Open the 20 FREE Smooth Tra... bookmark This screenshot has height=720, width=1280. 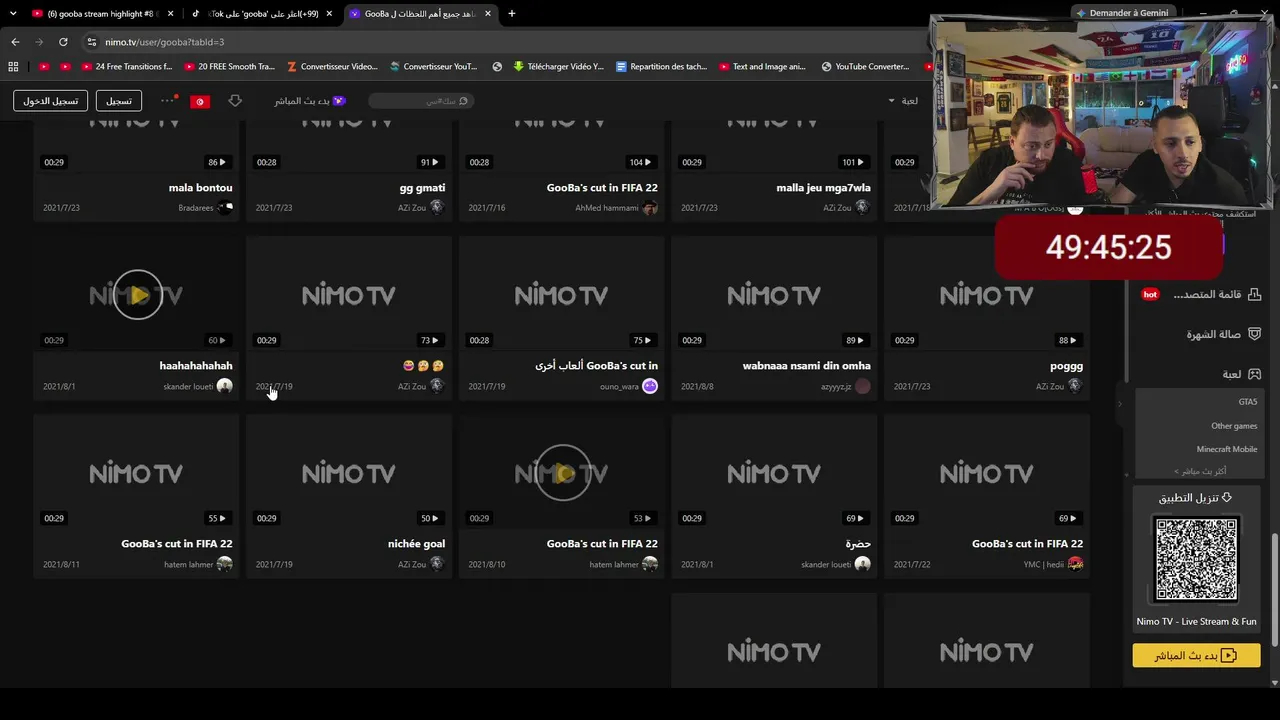tap(229, 67)
